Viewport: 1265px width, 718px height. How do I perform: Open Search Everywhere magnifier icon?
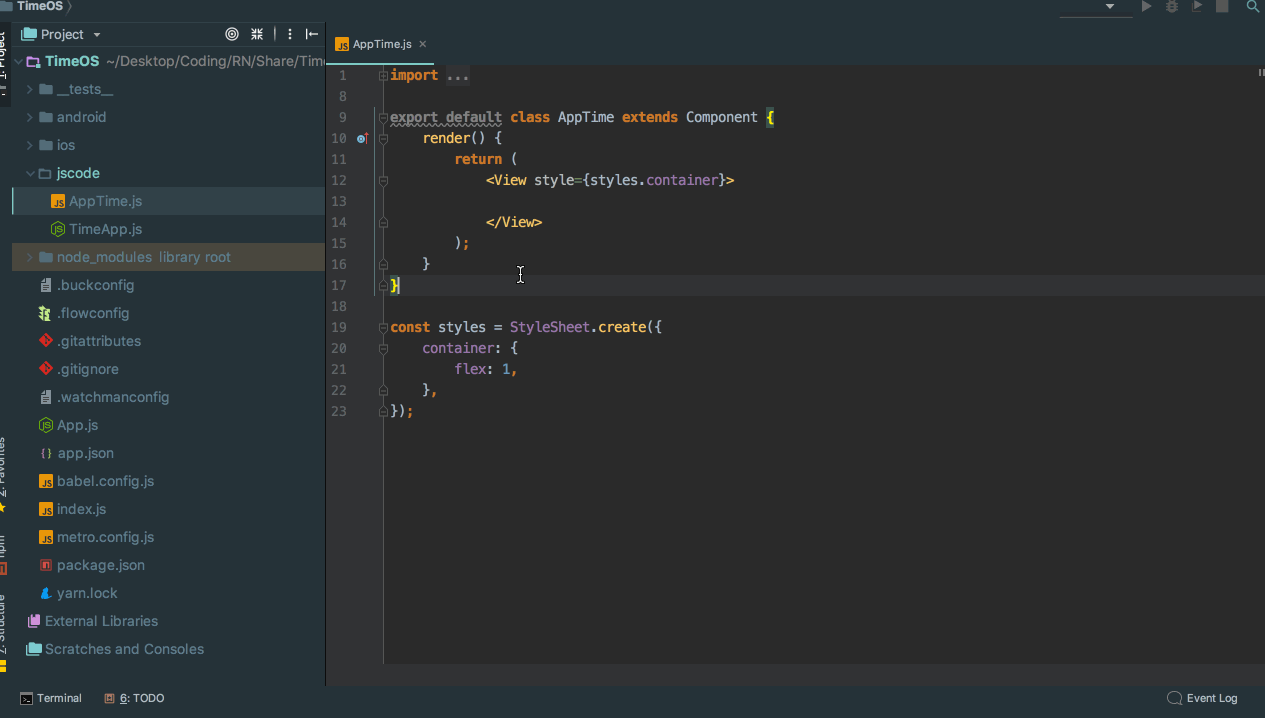click(x=1253, y=6)
